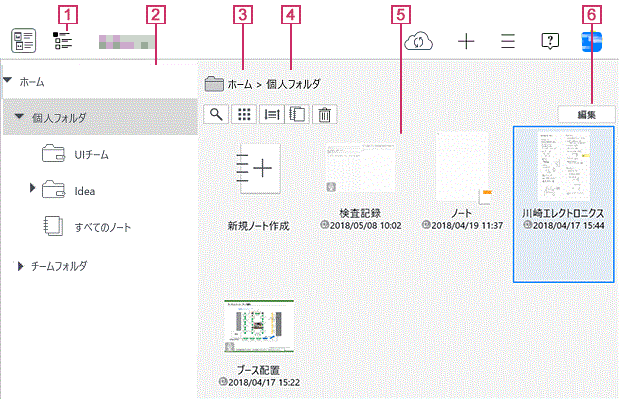619x399 pixels.
Task: Select チームフォルダ in tree
Action: 59,266
